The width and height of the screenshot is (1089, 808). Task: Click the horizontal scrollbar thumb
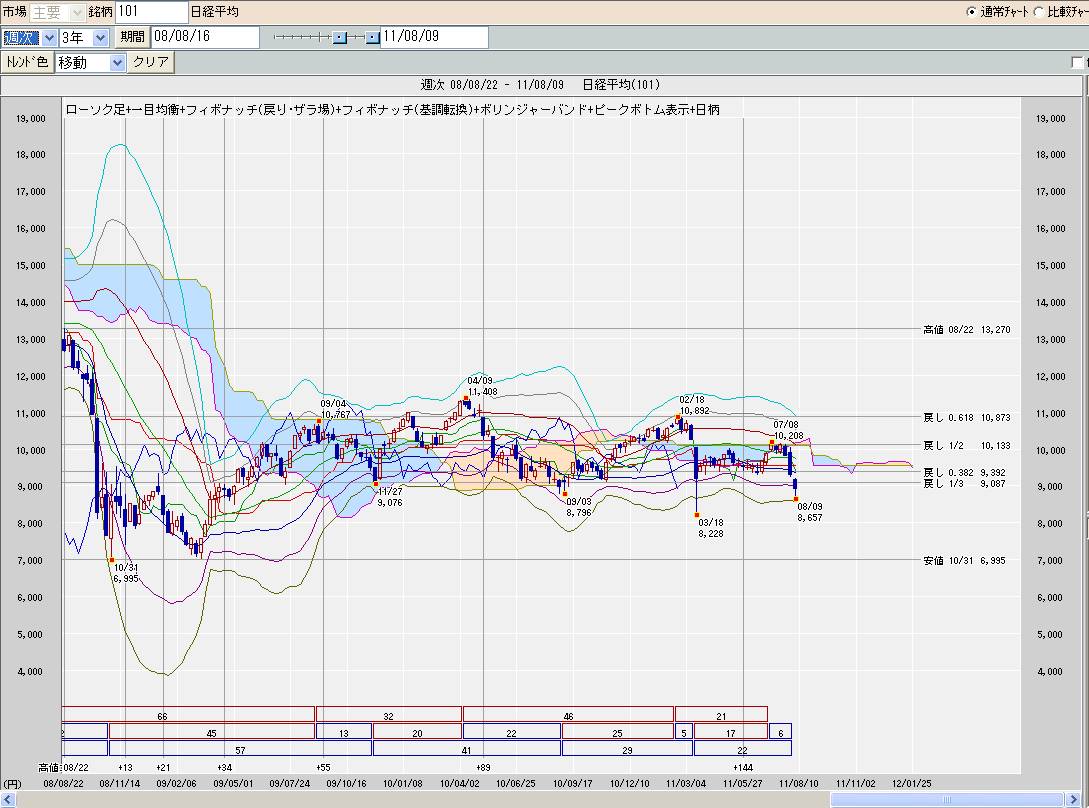point(946,800)
